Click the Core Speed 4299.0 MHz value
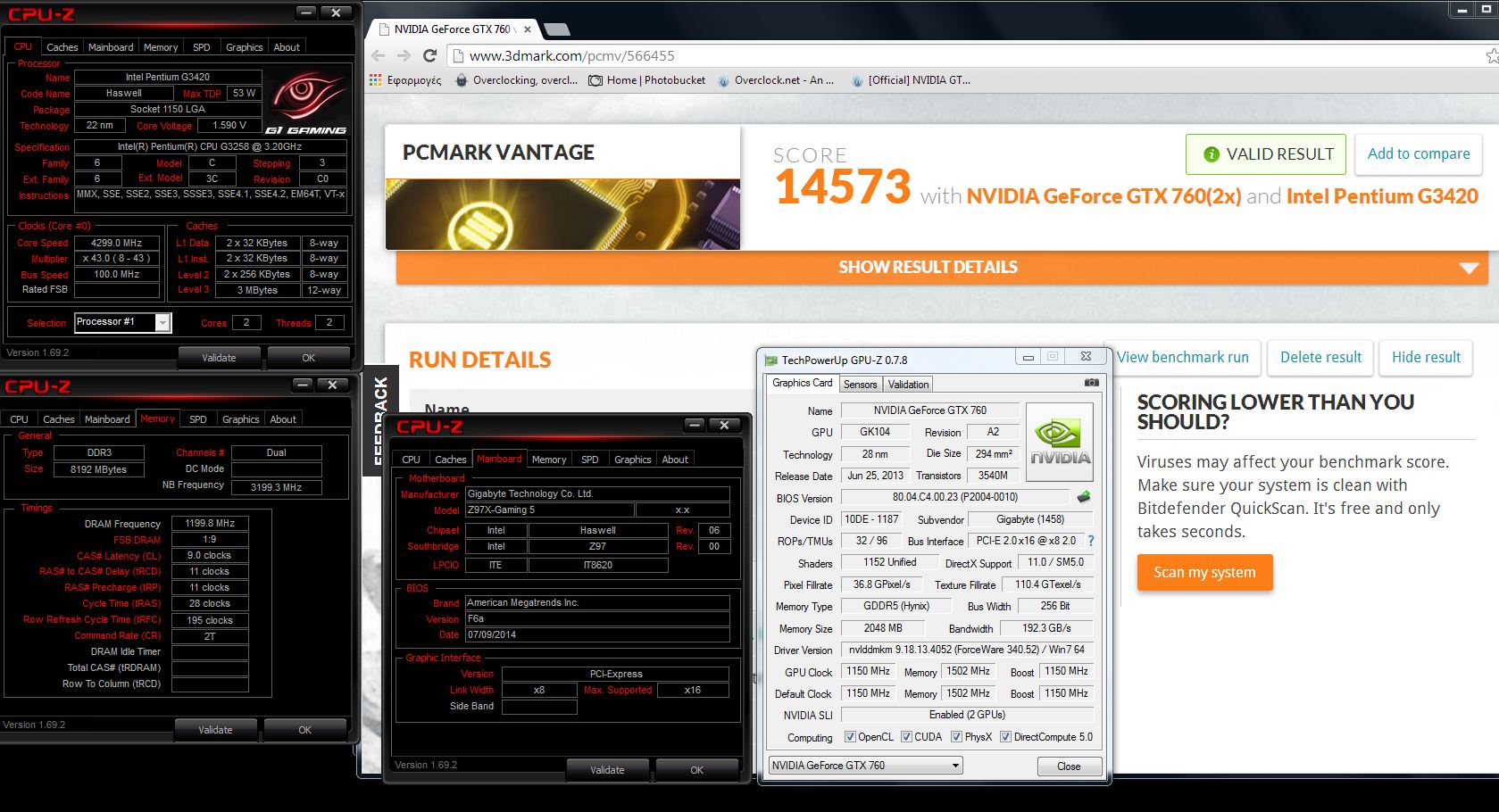The width and height of the screenshot is (1499, 812). pyautogui.click(x=116, y=243)
